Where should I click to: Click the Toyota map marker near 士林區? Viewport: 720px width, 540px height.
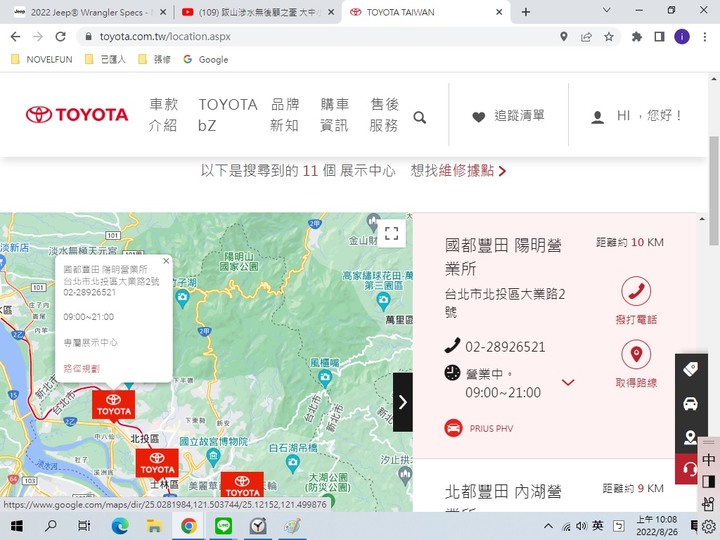pos(157,464)
